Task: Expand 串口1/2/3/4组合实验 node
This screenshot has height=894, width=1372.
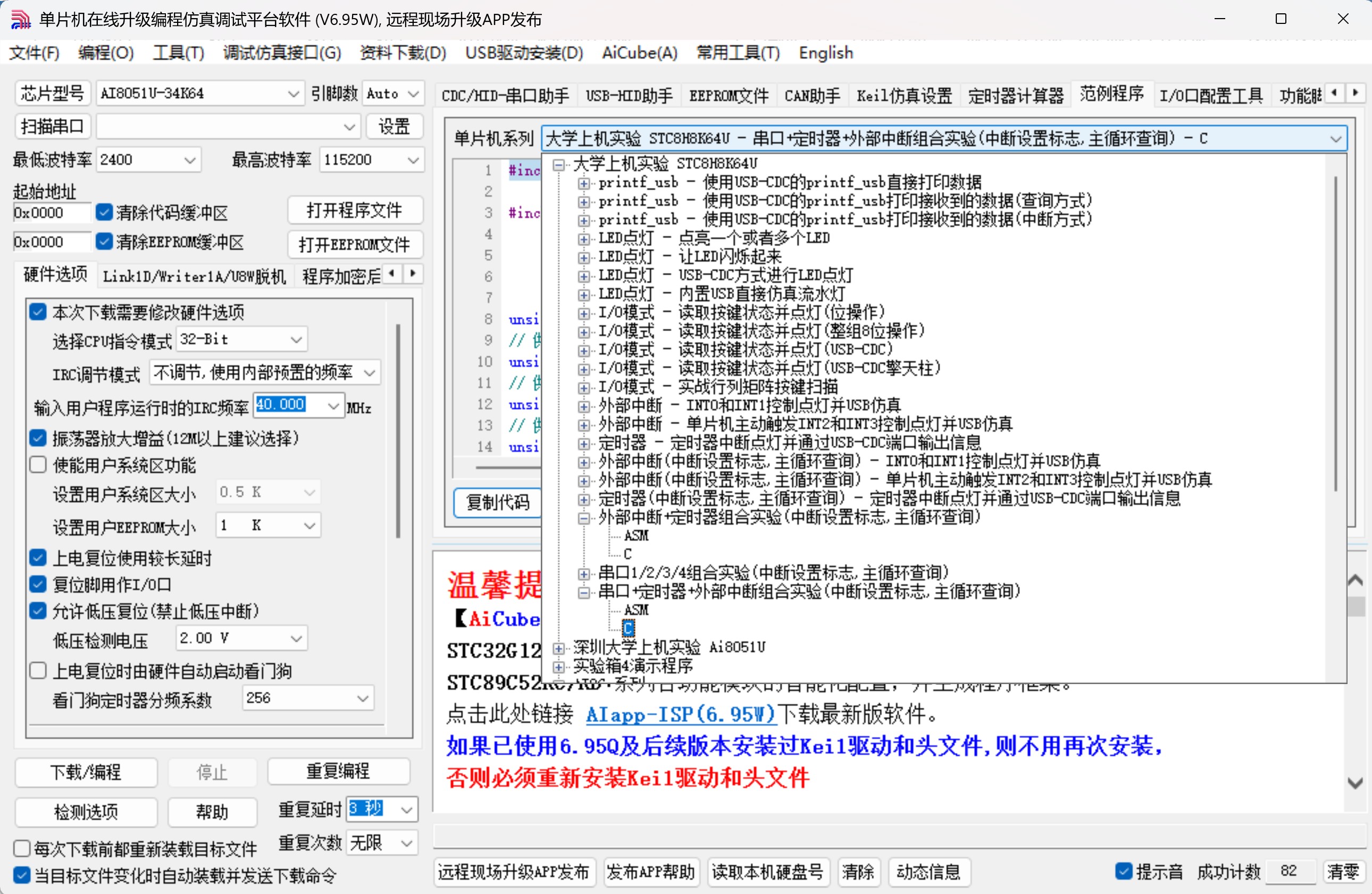Action: [584, 573]
